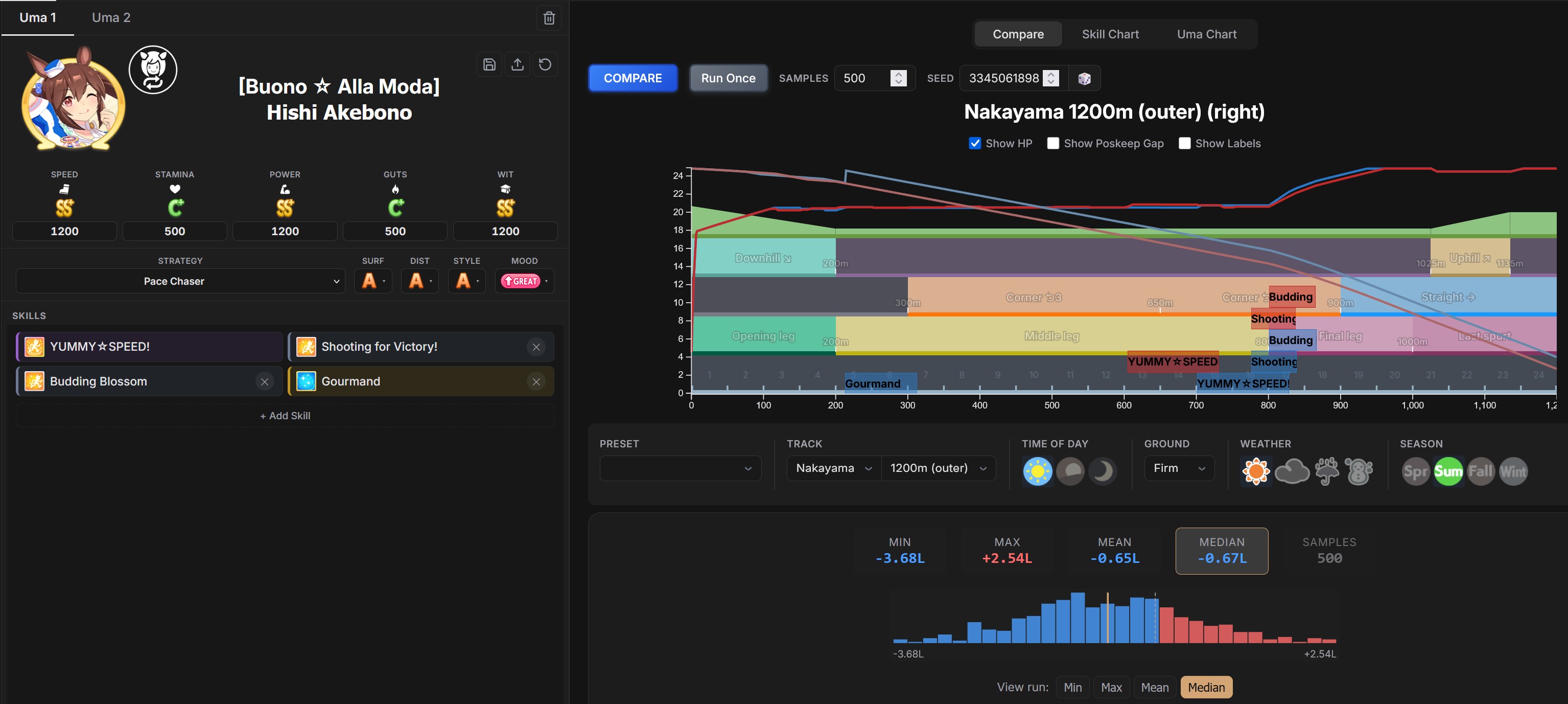Open the Skill Chart tab

[x=1110, y=34]
